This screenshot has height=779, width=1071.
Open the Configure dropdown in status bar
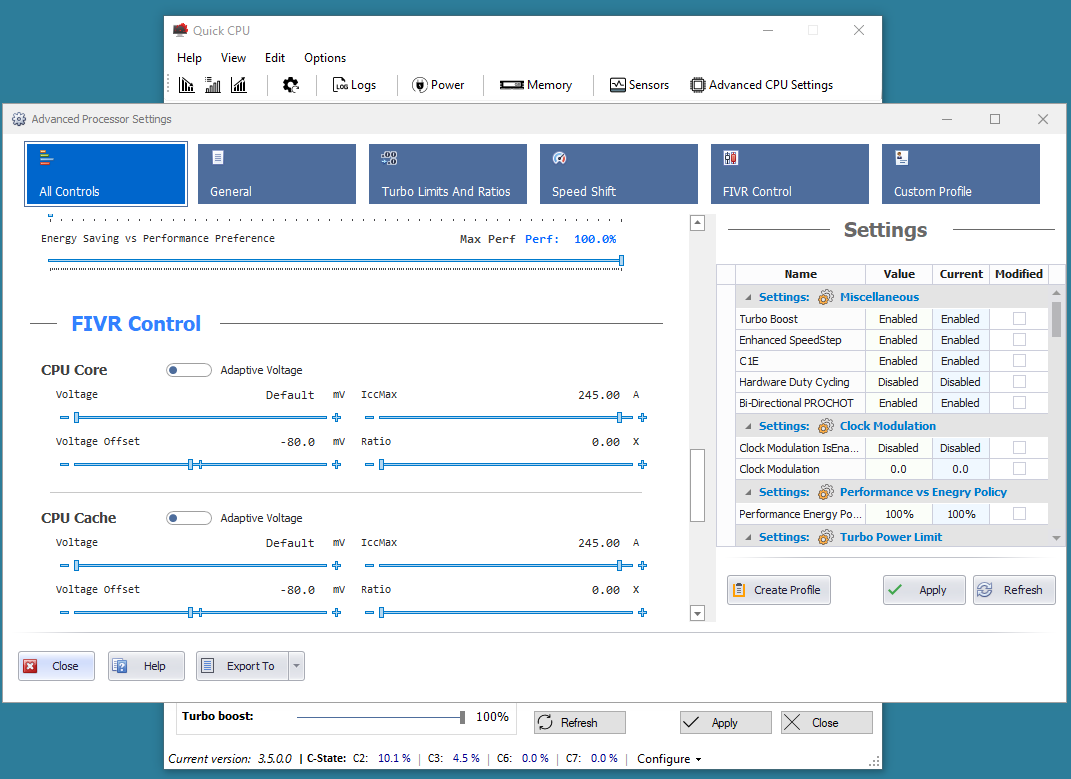pyautogui.click(x=669, y=758)
